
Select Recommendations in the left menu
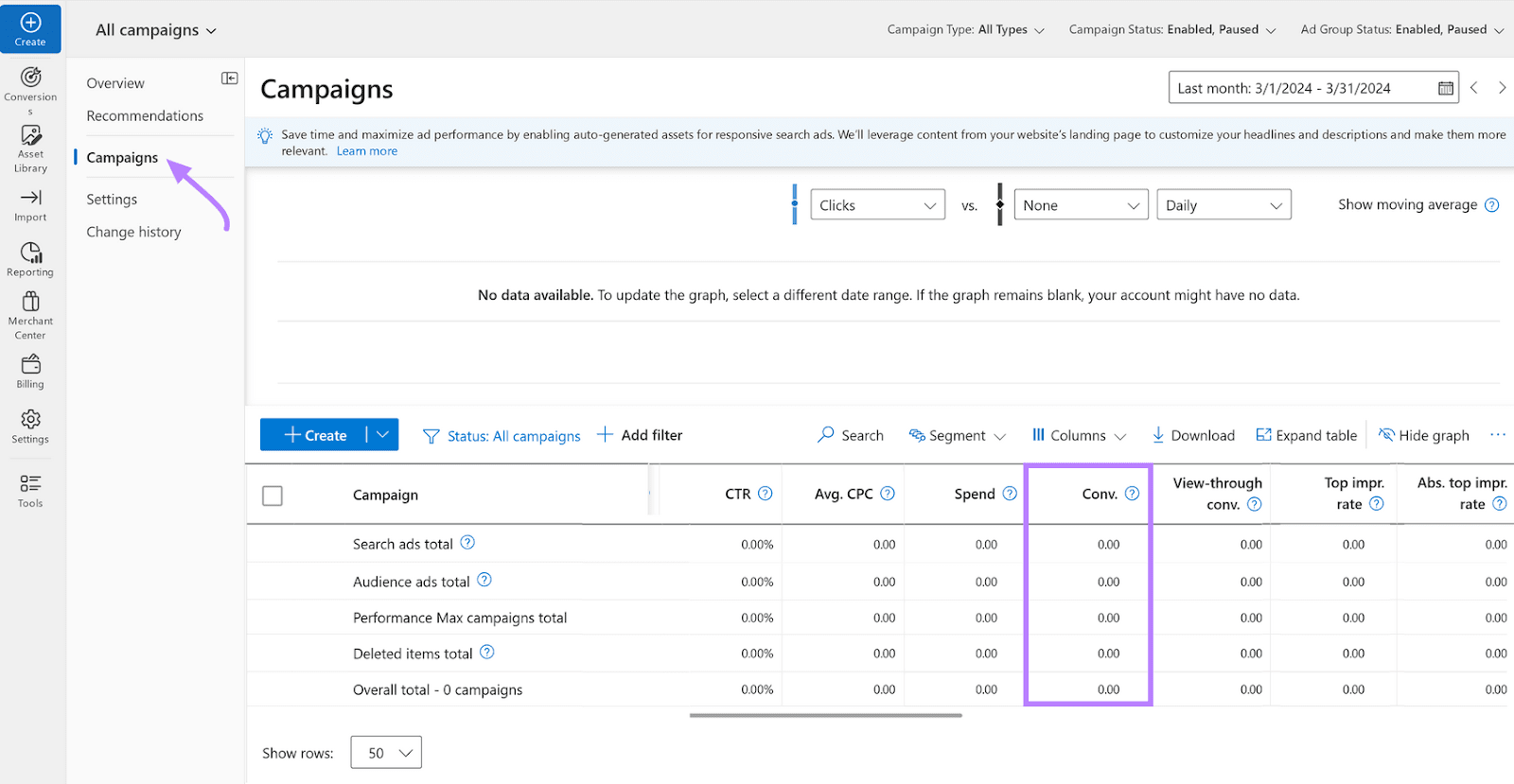click(145, 115)
